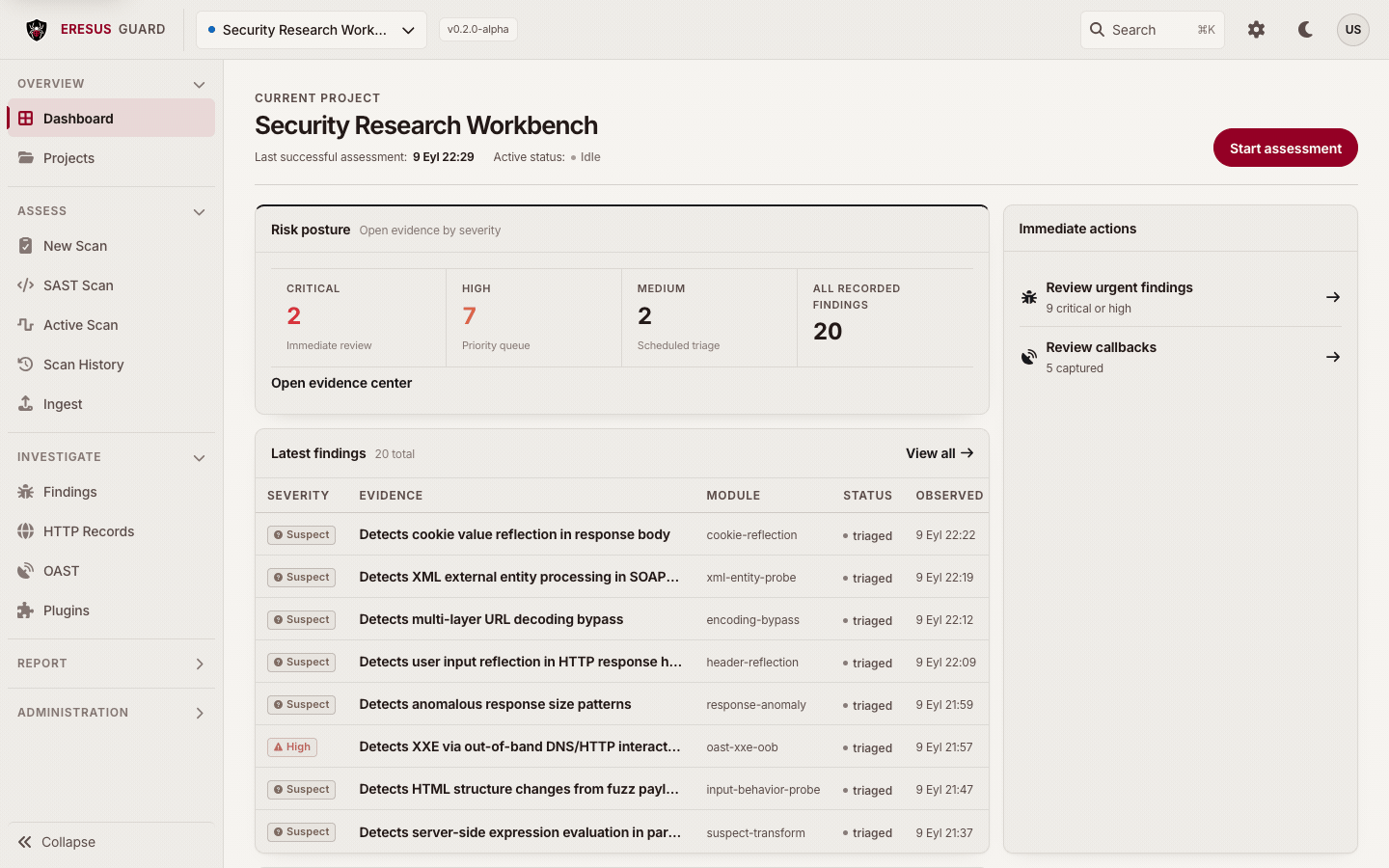Viewport: 1389px width, 868px height.
Task: Click the All Recorded Findings count
Action: (x=828, y=331)
